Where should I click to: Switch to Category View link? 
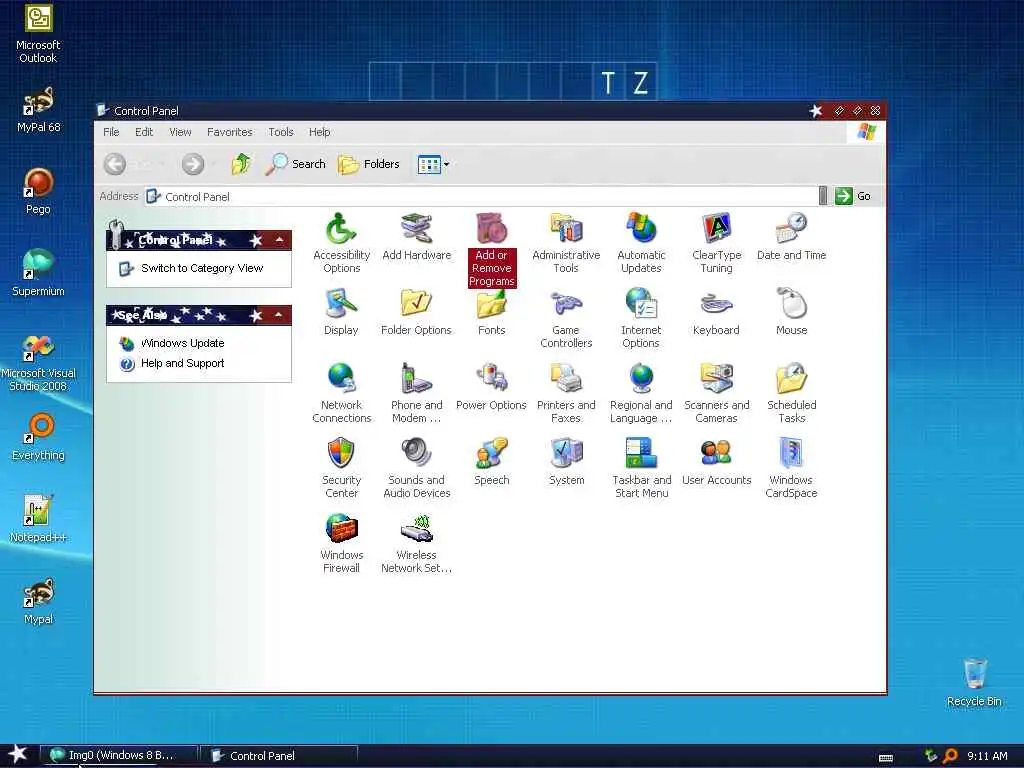[202, 268]
